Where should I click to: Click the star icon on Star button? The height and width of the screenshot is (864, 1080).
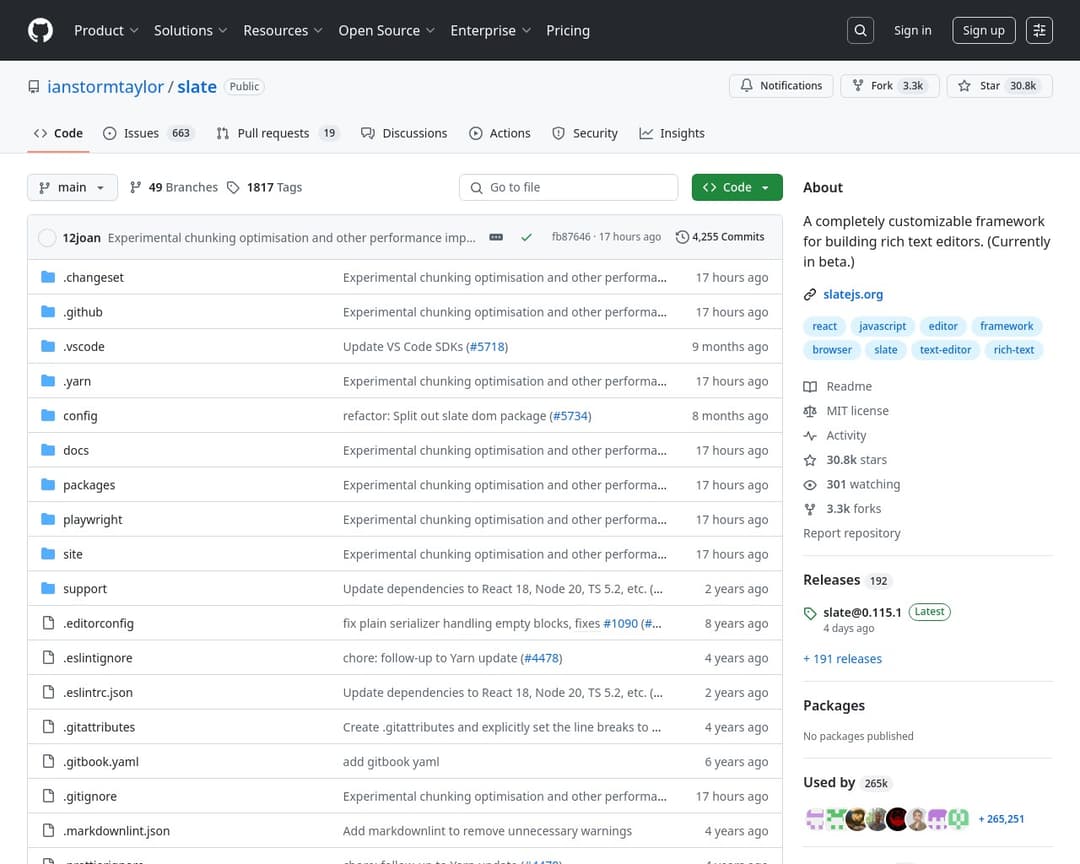964,85
